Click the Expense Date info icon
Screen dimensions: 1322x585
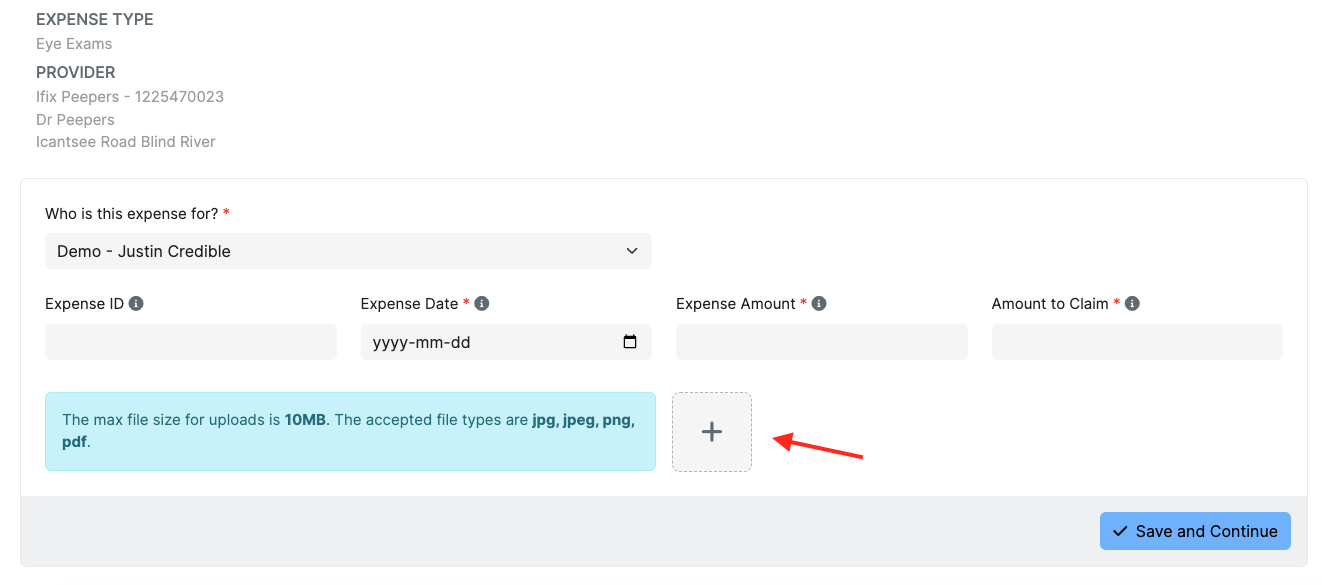482,303
